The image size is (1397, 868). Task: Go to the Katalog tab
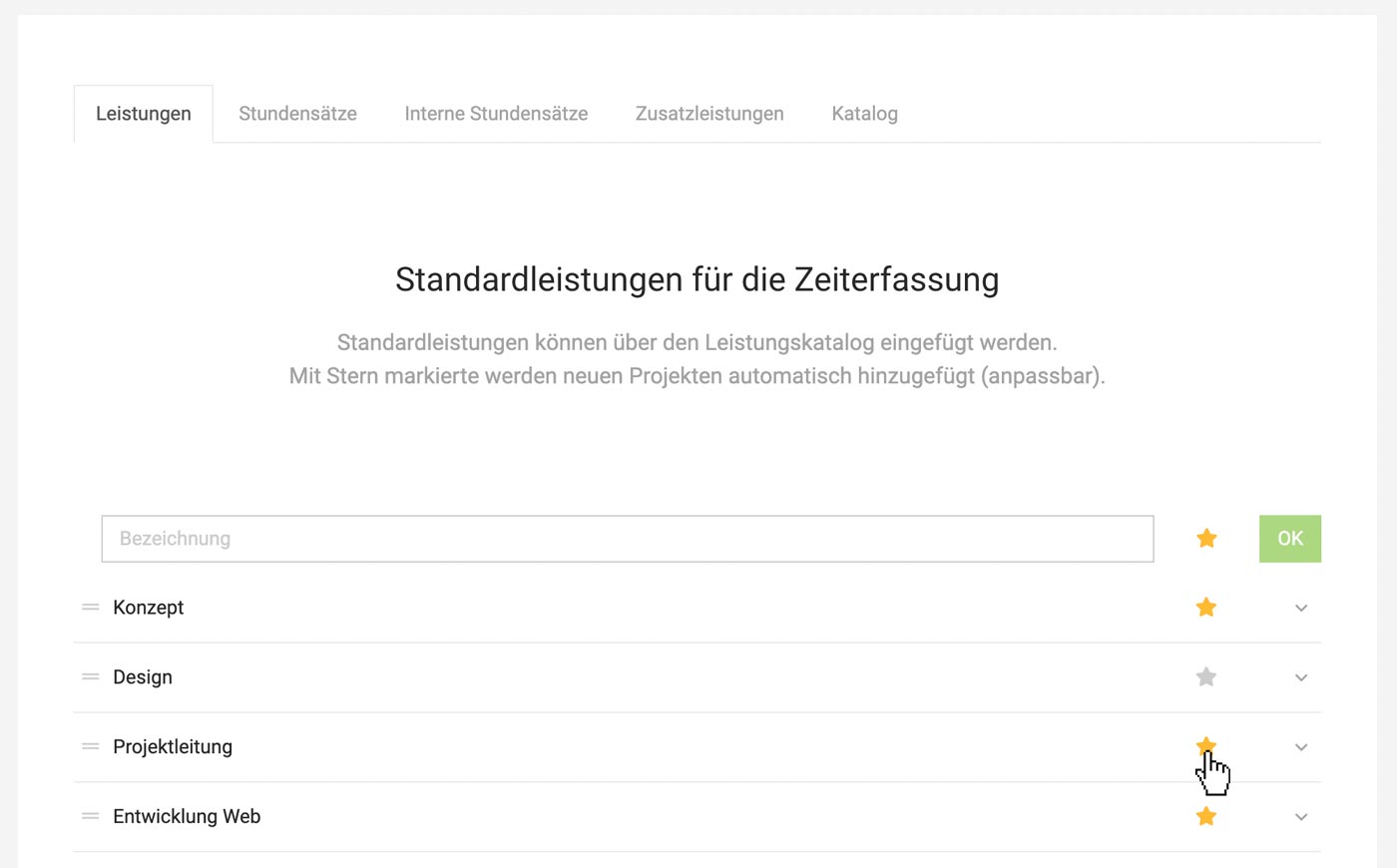[x=865, y=114]
